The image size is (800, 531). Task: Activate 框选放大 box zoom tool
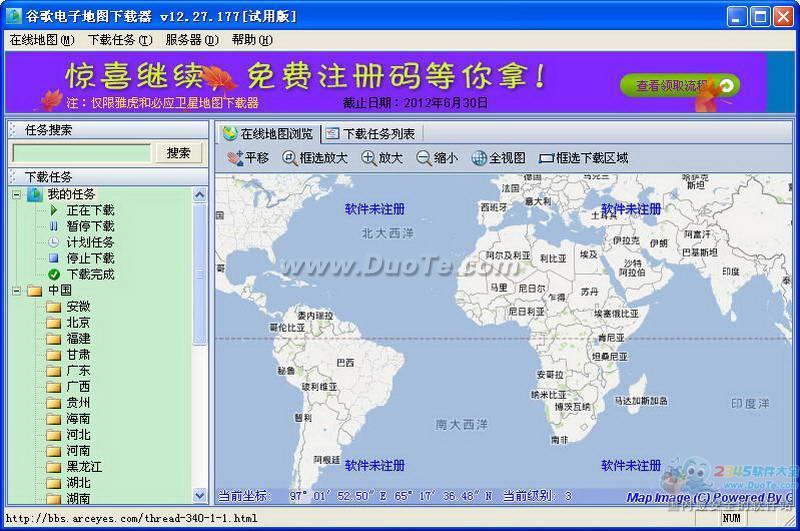click(x=315, y=158)
